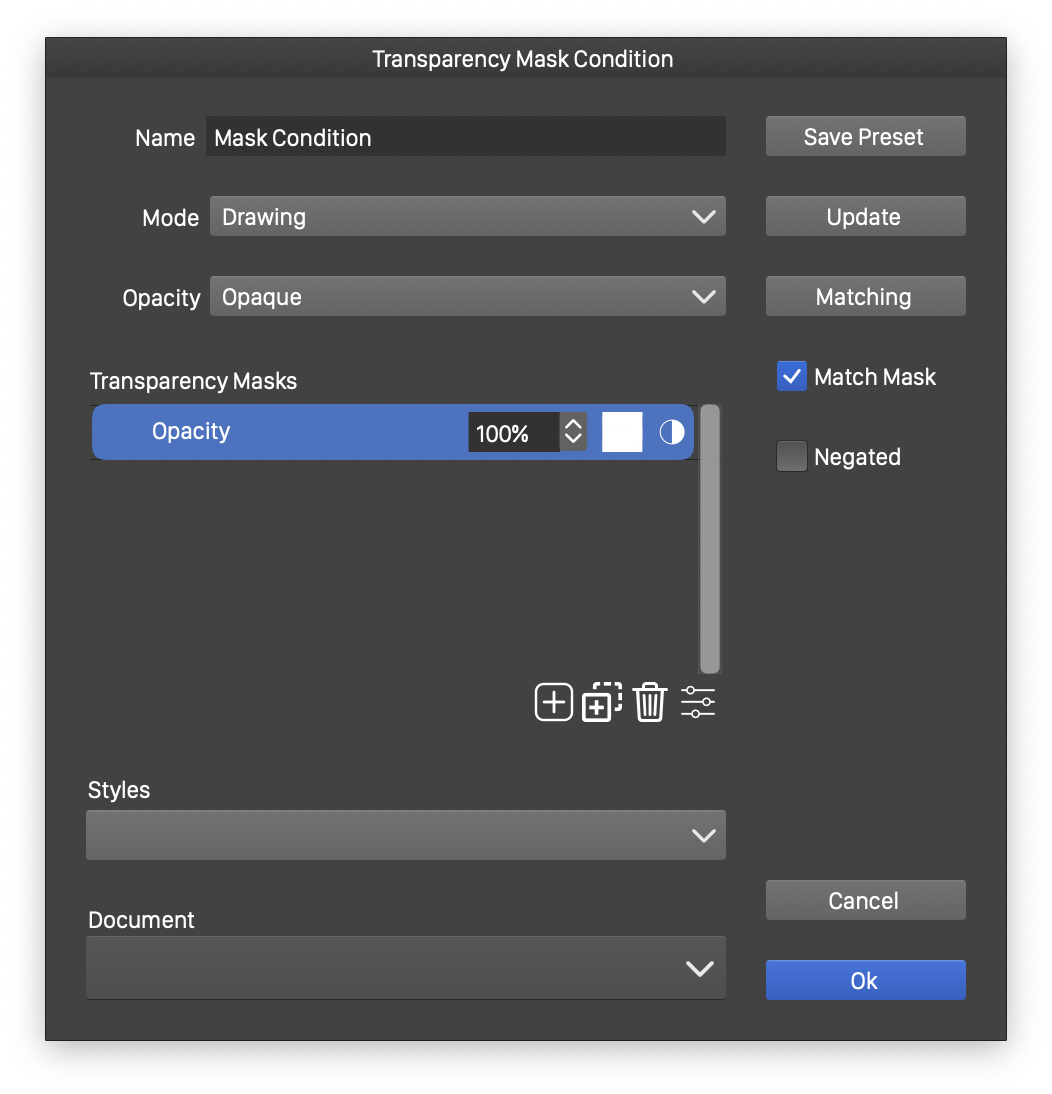Click the add new mask plus icon
This screenshot has width=1052, height=1094.
[554, 702]
